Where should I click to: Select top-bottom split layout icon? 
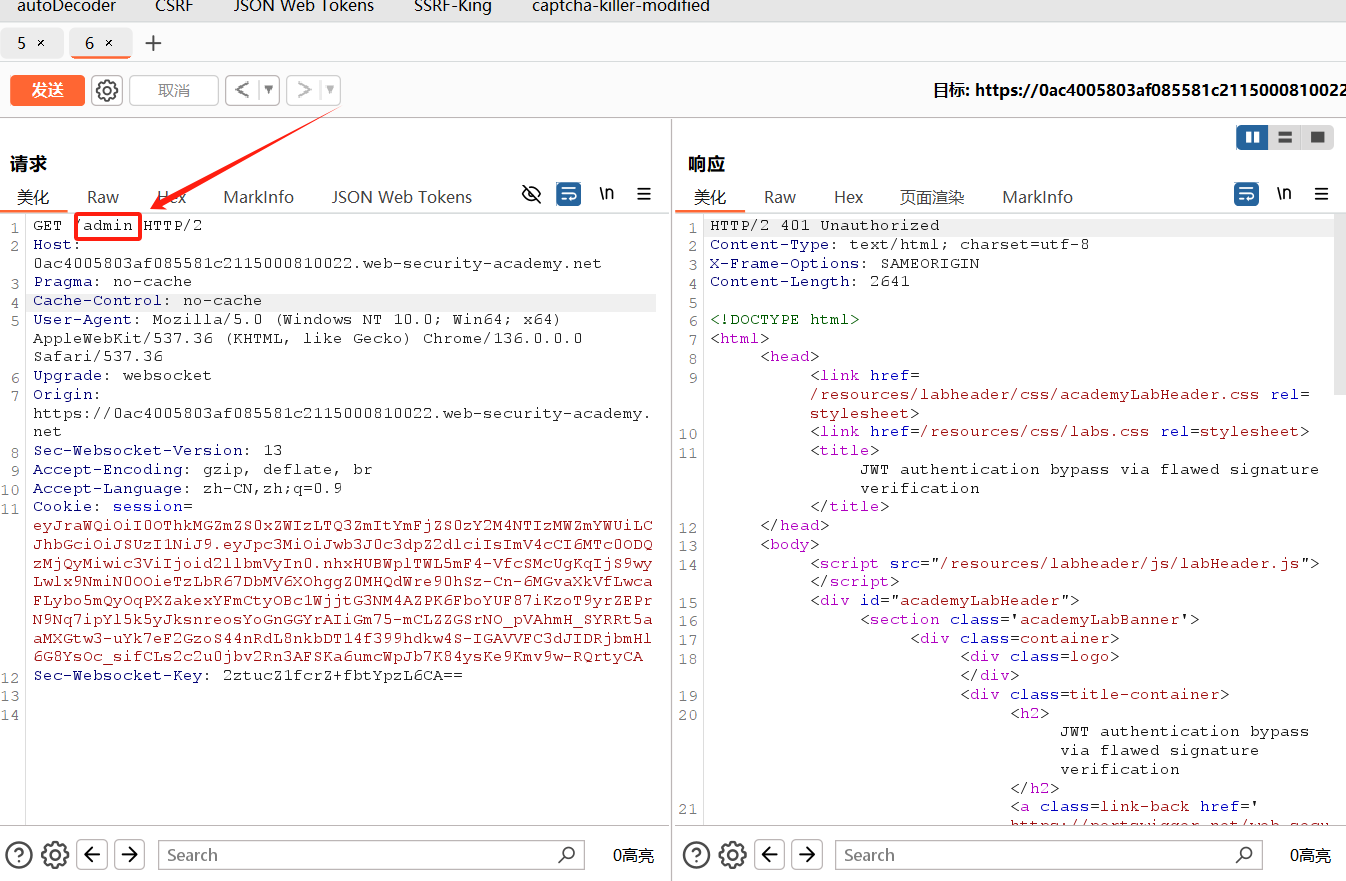(1285, 137)
